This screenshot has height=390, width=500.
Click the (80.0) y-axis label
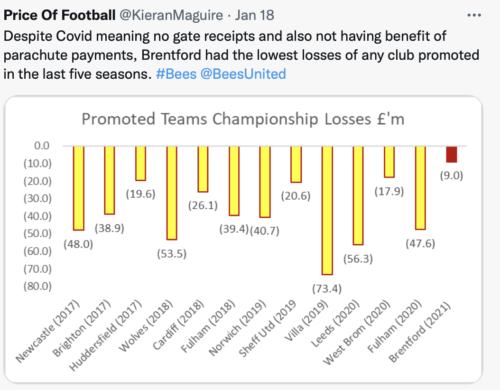(x=38, y=286)
